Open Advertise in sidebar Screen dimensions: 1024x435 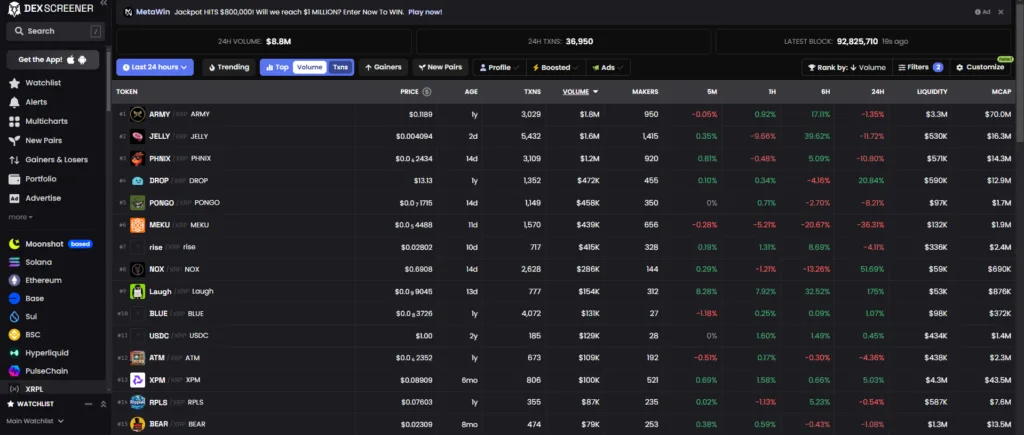click(42, 198)
